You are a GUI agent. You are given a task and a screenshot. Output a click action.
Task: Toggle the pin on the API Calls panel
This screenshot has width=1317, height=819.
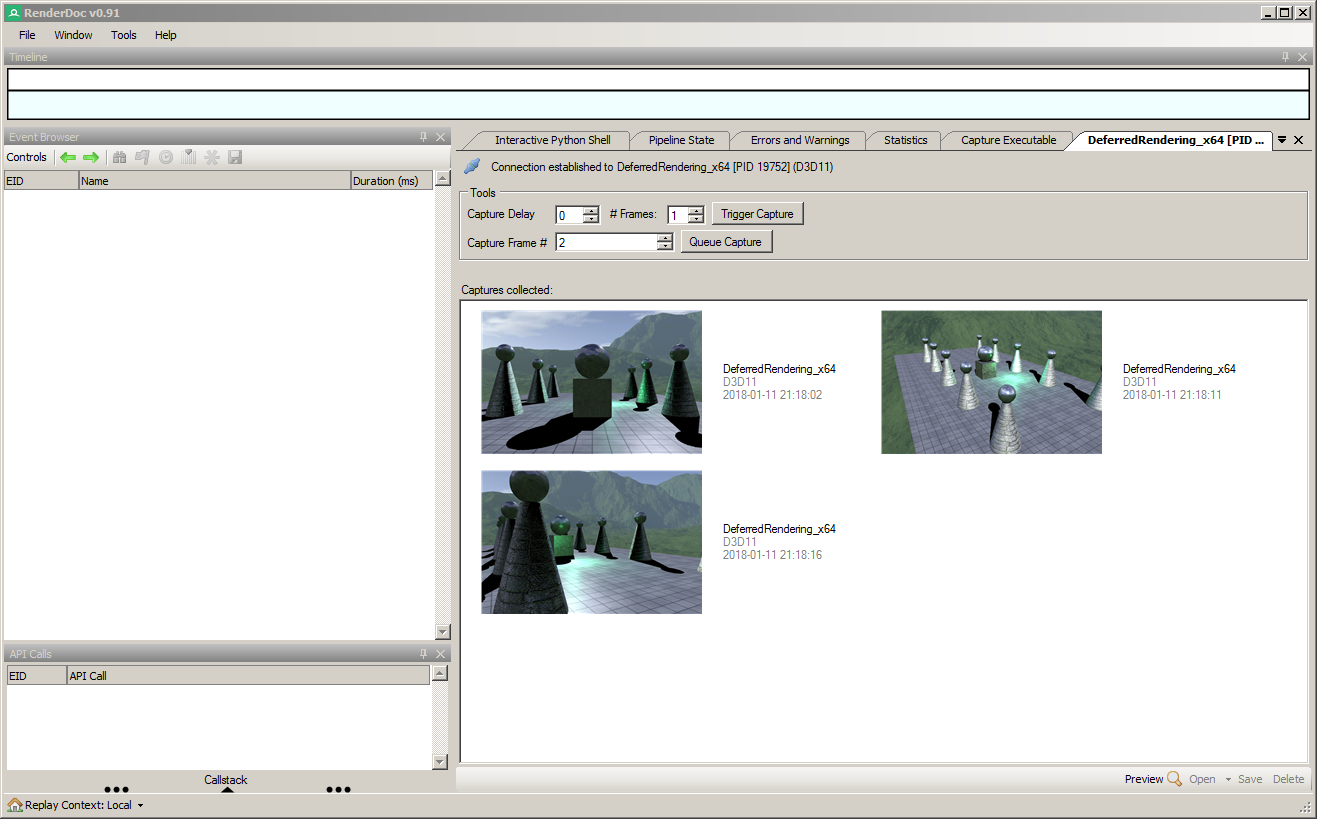(x=425, y=653)
